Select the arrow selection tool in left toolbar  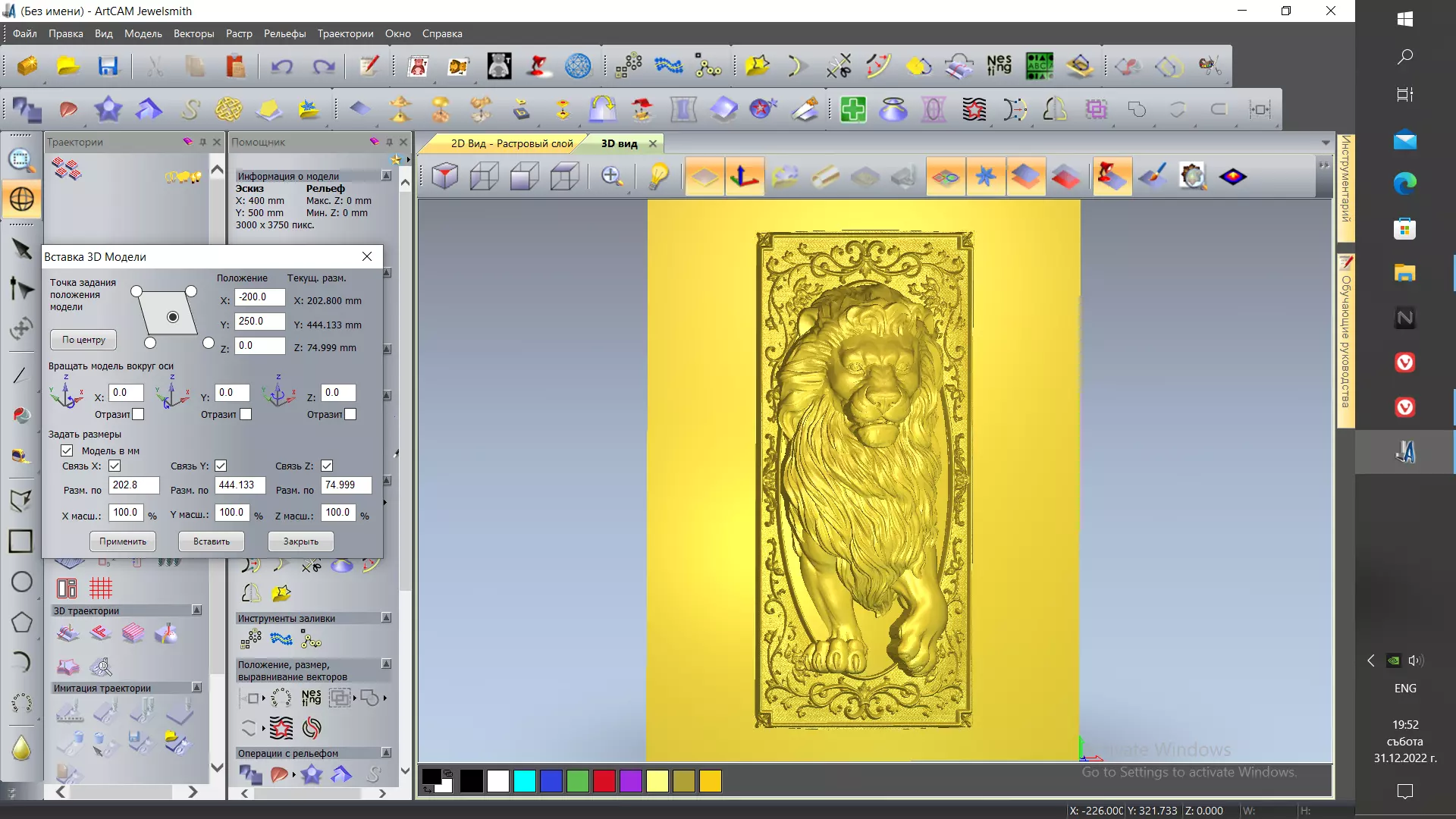pos(21,249)
